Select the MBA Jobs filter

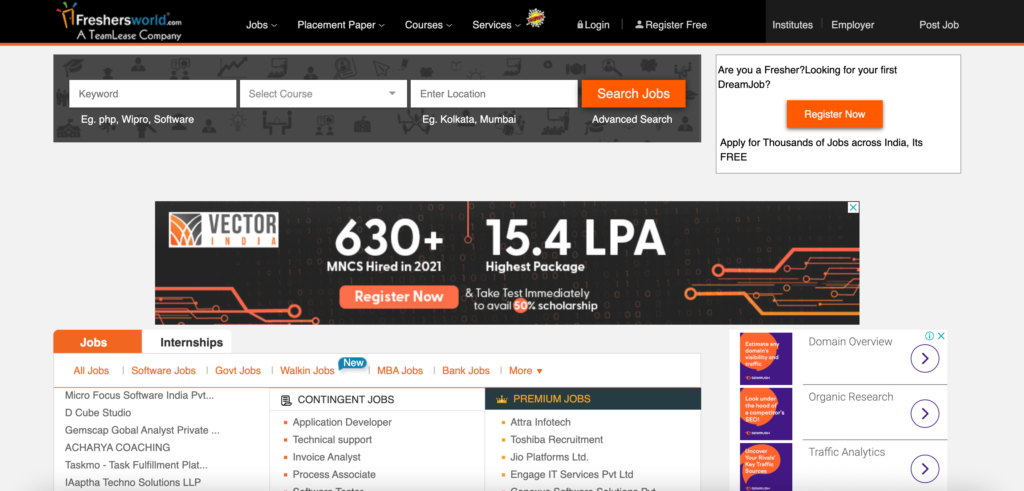tap(400, 370)
